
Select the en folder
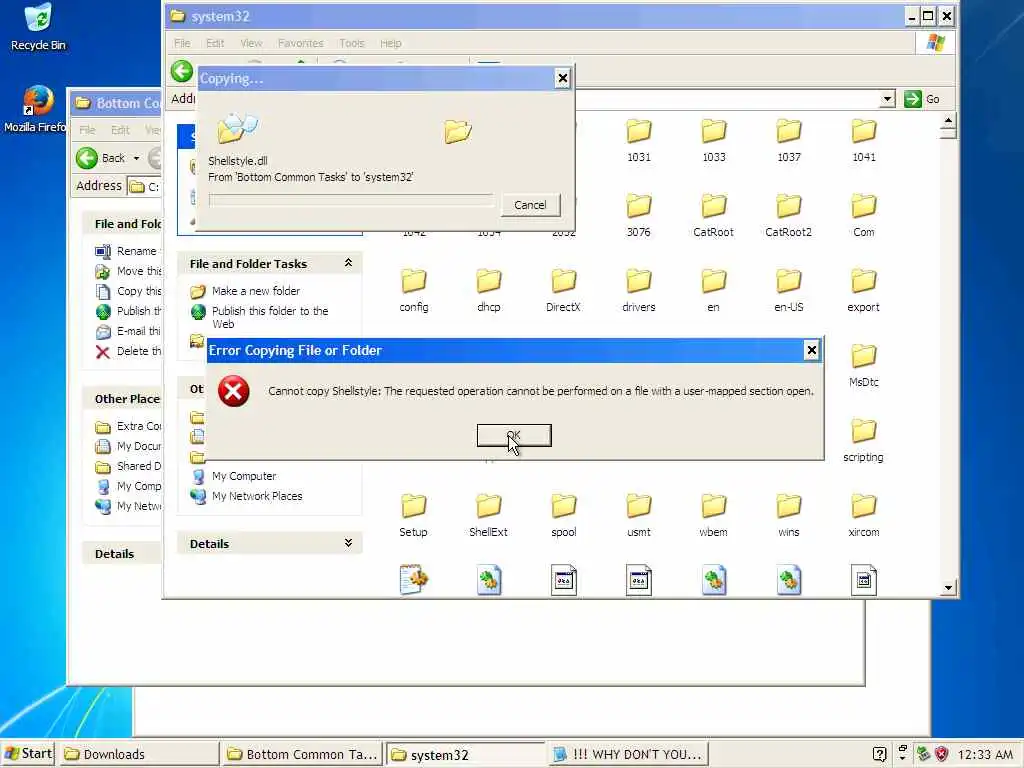[713, 291]
